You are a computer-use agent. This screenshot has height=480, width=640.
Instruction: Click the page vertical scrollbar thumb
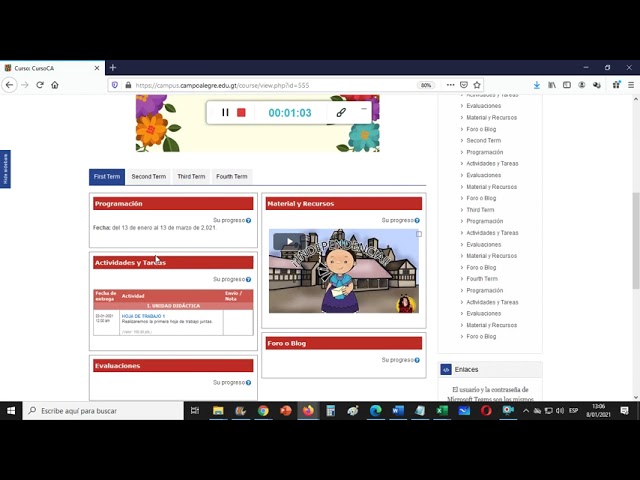[x=636, y=240]
